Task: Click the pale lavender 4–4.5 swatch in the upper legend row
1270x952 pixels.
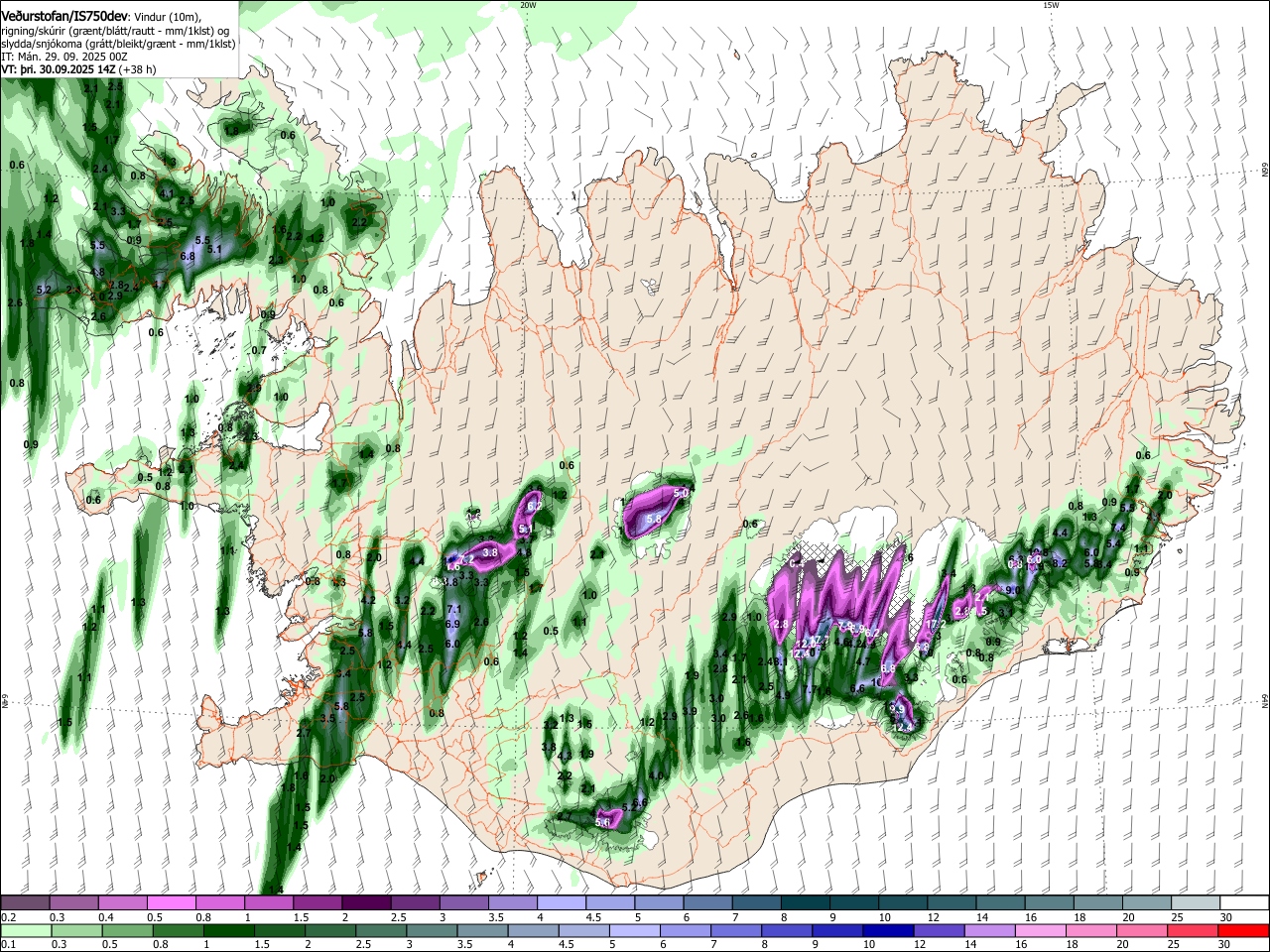Action: (x=562, y=902)
